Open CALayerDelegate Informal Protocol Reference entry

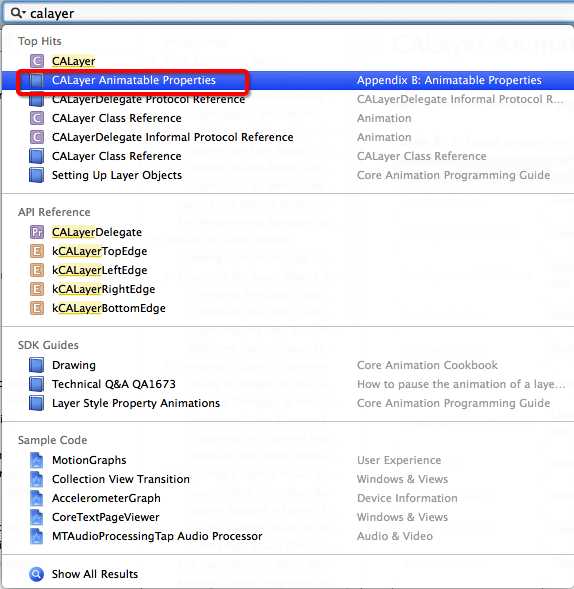[288, 137]
